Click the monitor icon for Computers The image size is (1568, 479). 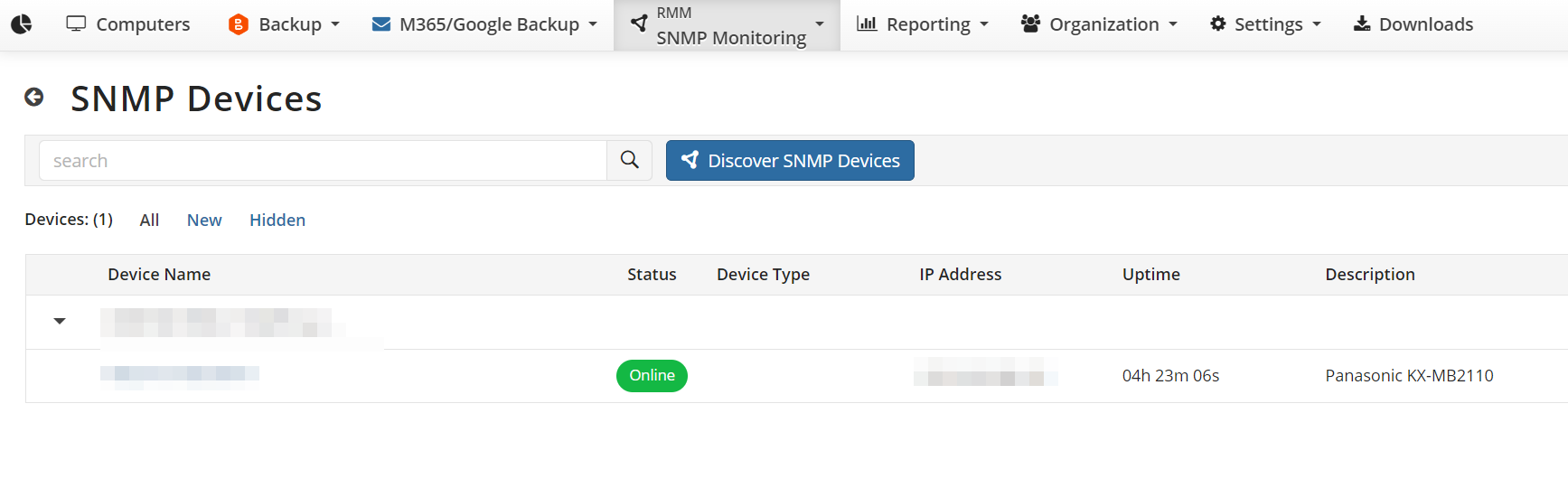(x=76, y=24)
